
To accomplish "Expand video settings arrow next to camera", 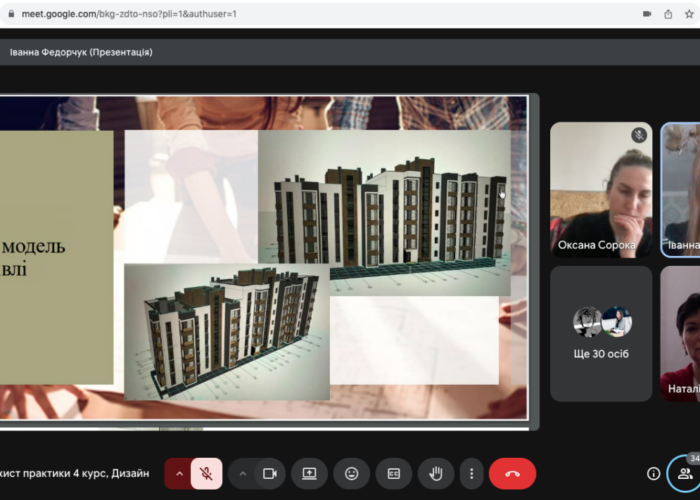I will point(242,473).
